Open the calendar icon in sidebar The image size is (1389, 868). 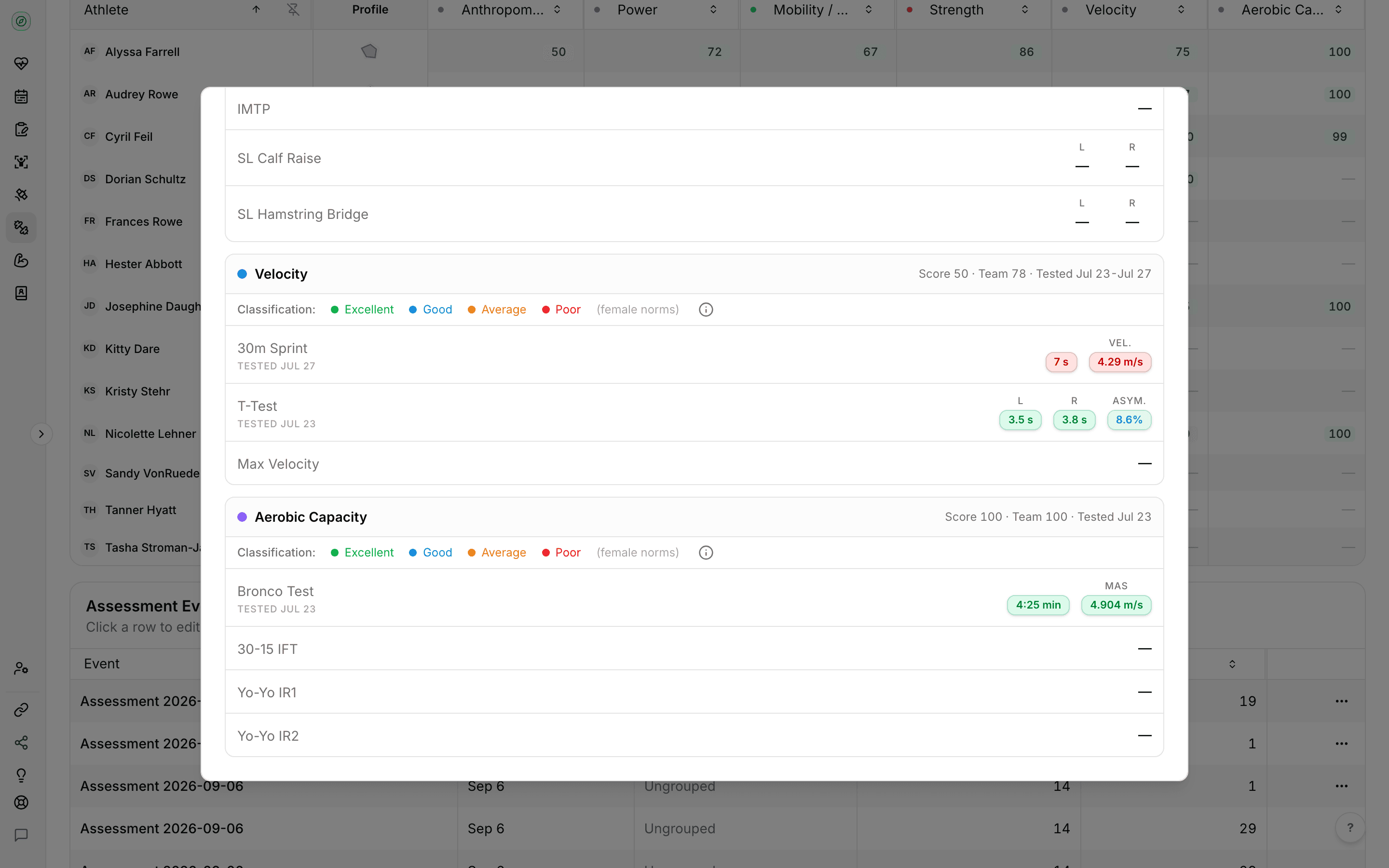(21, 96)
